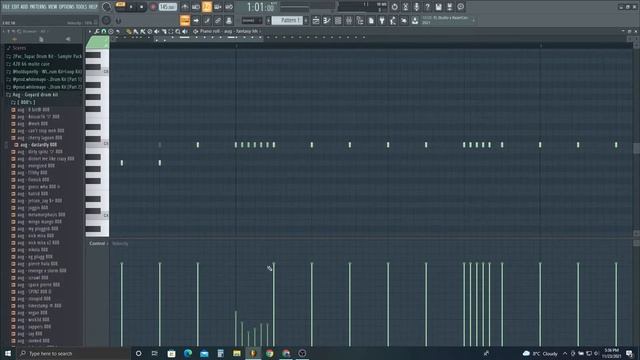Select the piano roll delete tool
This screenshot has width=640, height=360.
click(150, 31)
